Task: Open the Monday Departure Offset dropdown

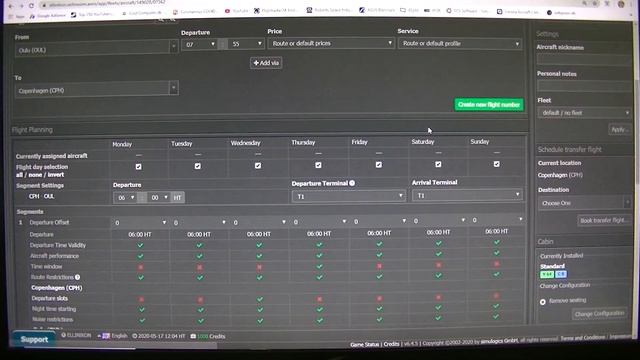Action: point(140,222)
